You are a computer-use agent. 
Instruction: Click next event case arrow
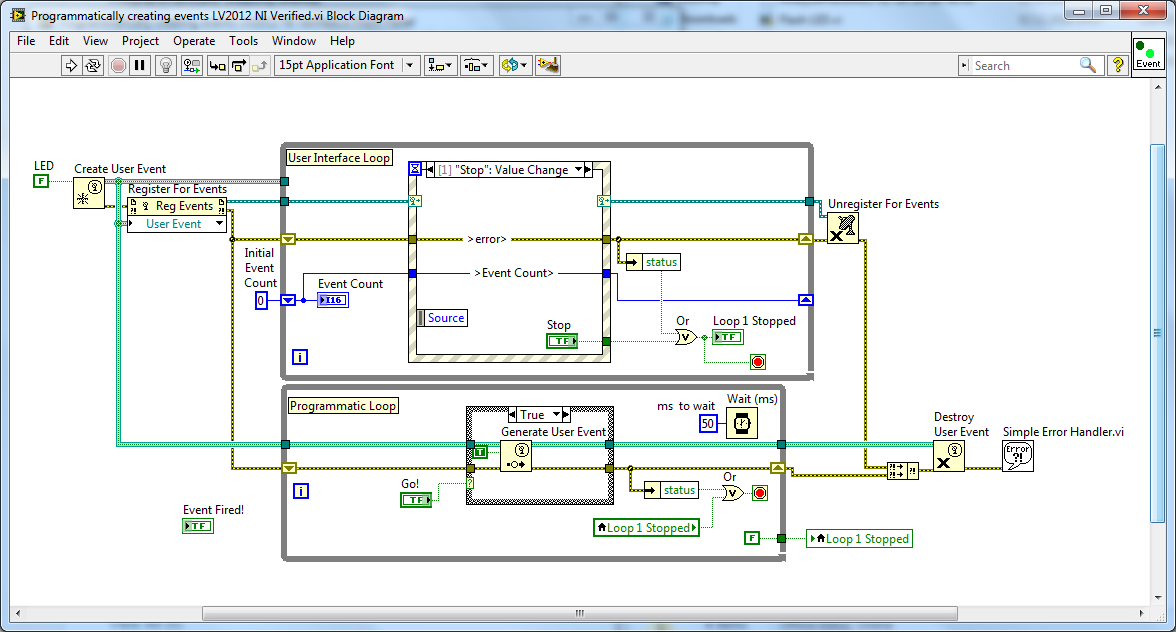(x=588, y=170)
